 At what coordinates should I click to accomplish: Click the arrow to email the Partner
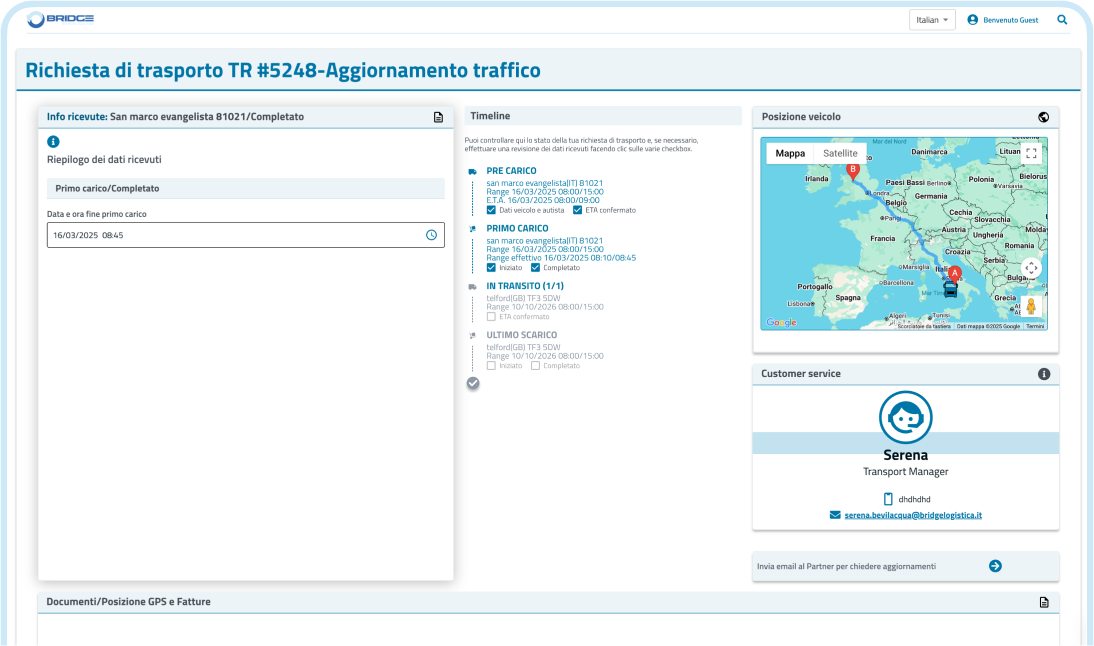tap(995, 566)
